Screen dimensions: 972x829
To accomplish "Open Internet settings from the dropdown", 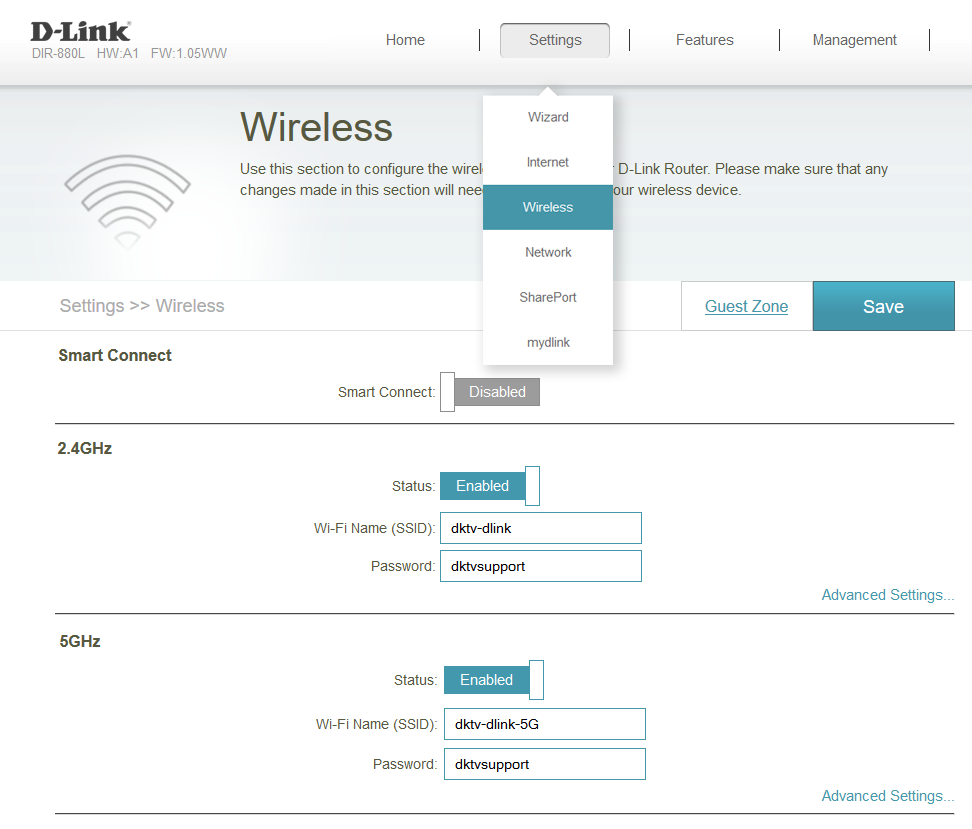I will (548, 162).
